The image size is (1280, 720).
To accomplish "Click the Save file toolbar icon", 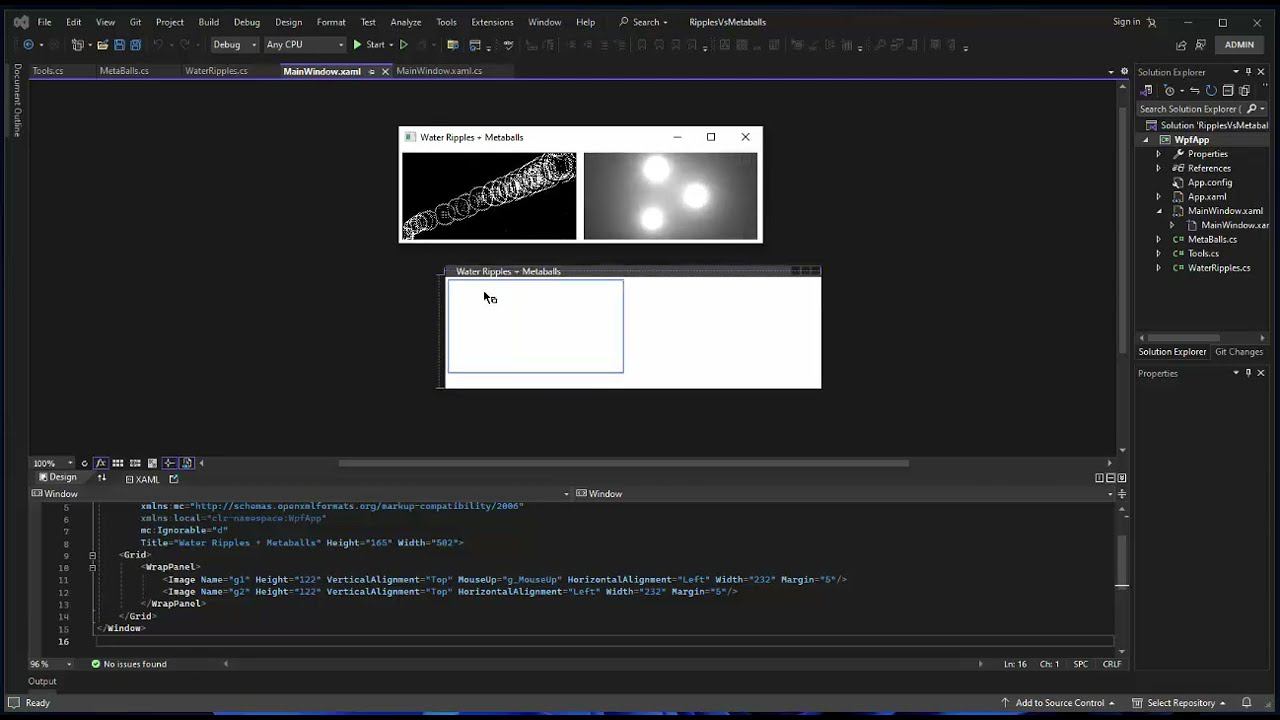I will [x=119, y=45].
